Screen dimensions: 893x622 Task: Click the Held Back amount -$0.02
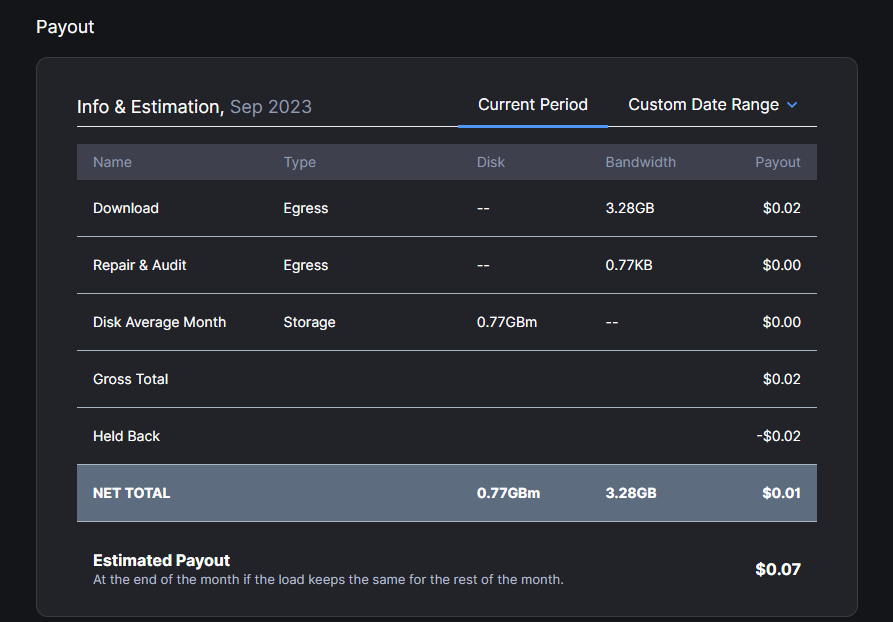coord(778,436)
